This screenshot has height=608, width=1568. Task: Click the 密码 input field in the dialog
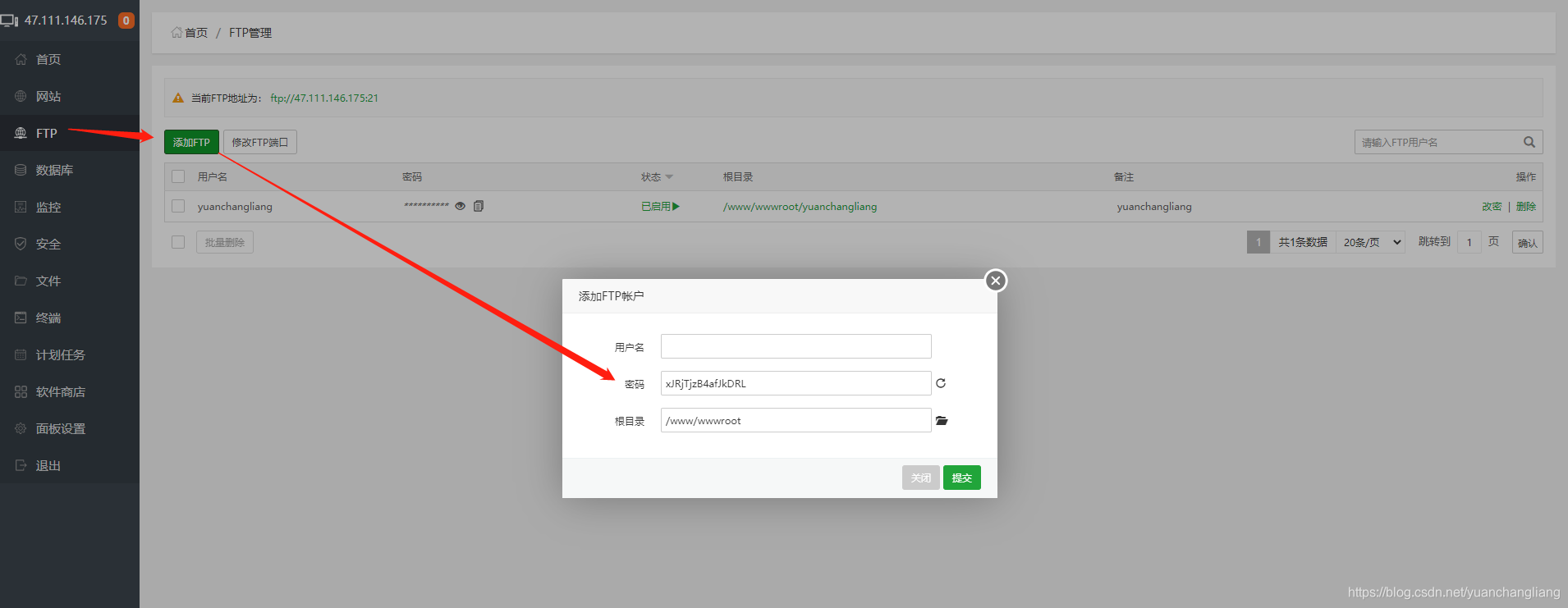click(x=796, y=383)
